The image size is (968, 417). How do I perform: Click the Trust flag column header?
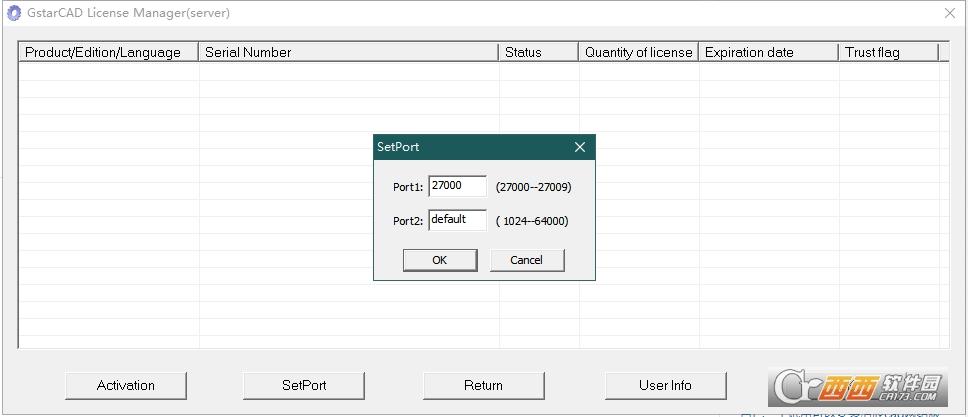tap(889, 53)
